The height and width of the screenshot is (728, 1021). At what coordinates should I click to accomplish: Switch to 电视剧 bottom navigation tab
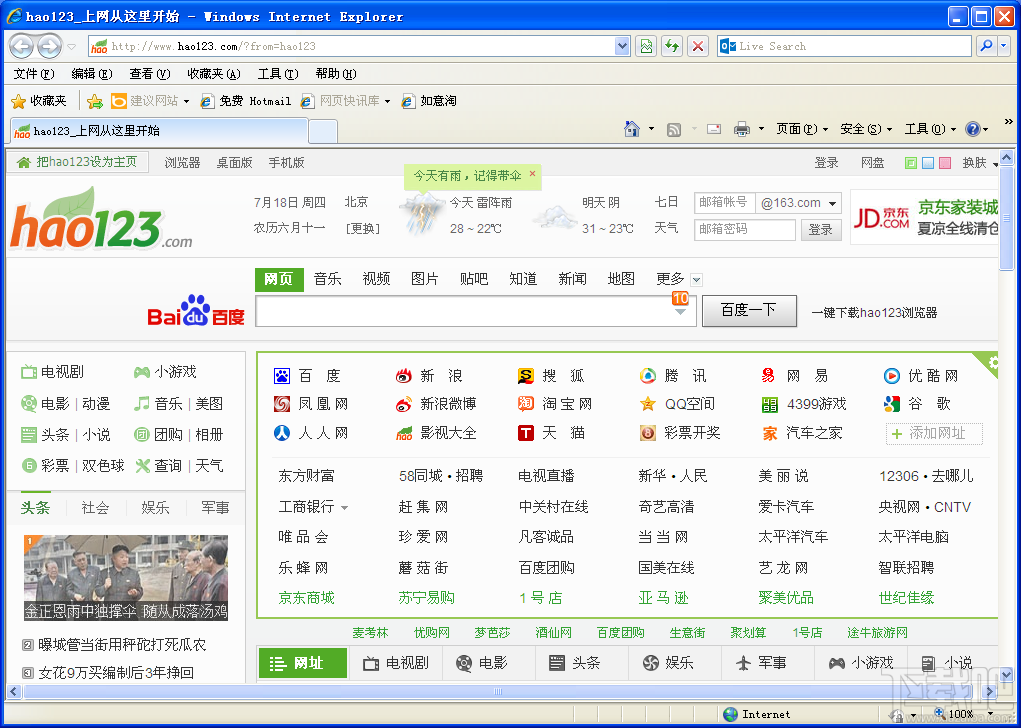click(396, 663)
